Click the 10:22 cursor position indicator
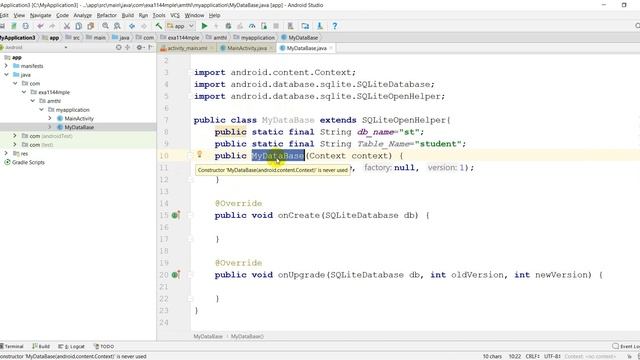This screenshot has height=360, width=640. click(515, 356)
